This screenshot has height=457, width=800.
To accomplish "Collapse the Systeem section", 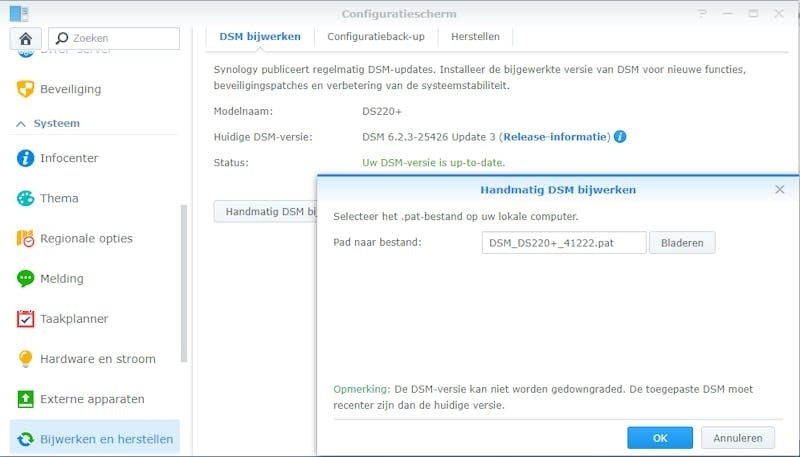I will pyautogui.click(x=21, y=123).
